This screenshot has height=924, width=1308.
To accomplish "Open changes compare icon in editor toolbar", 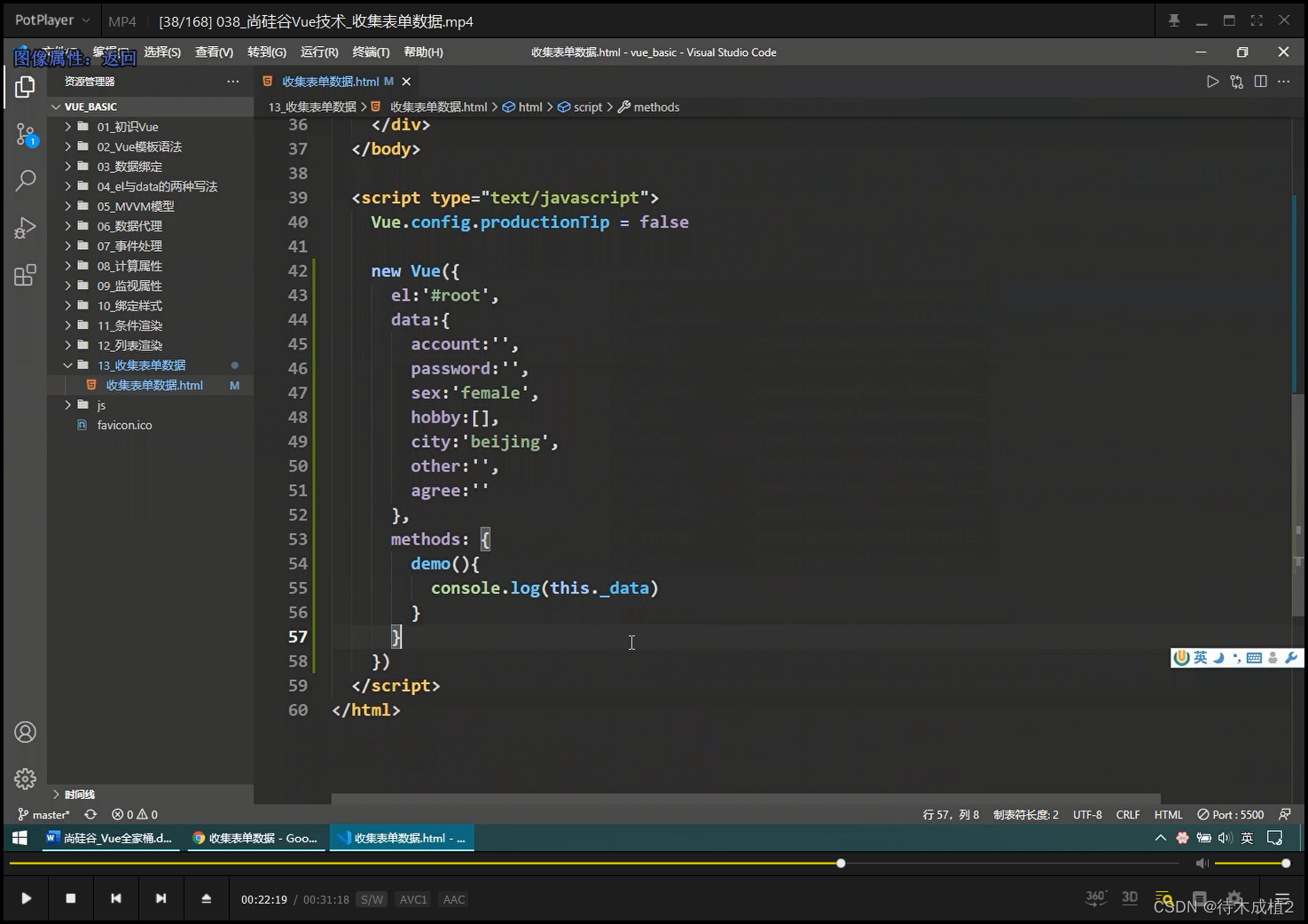I will click(x=1237, y=82).
